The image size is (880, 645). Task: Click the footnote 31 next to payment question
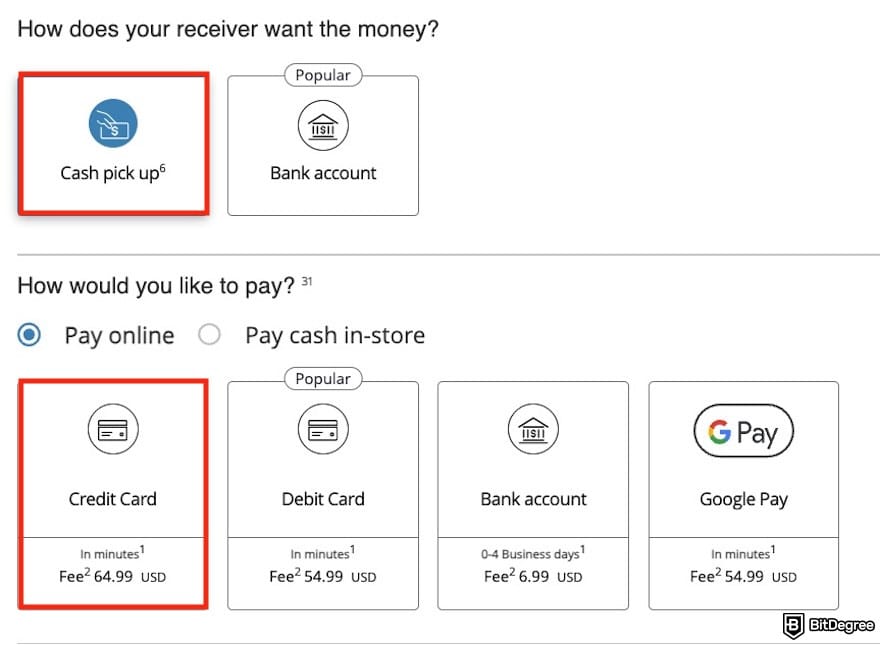[x=307, y=281]
